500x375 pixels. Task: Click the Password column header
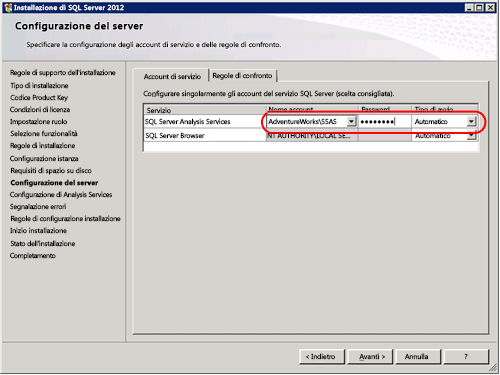385,109
